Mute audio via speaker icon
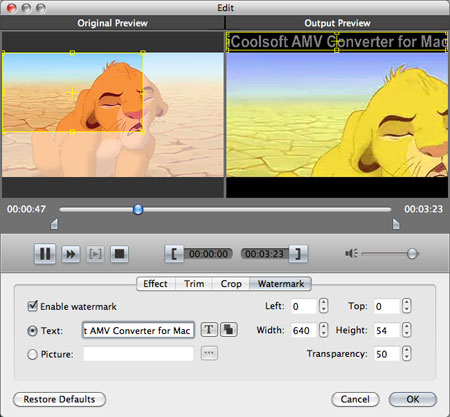This screenshot has width=450, height=417. [x=351, y=254]
